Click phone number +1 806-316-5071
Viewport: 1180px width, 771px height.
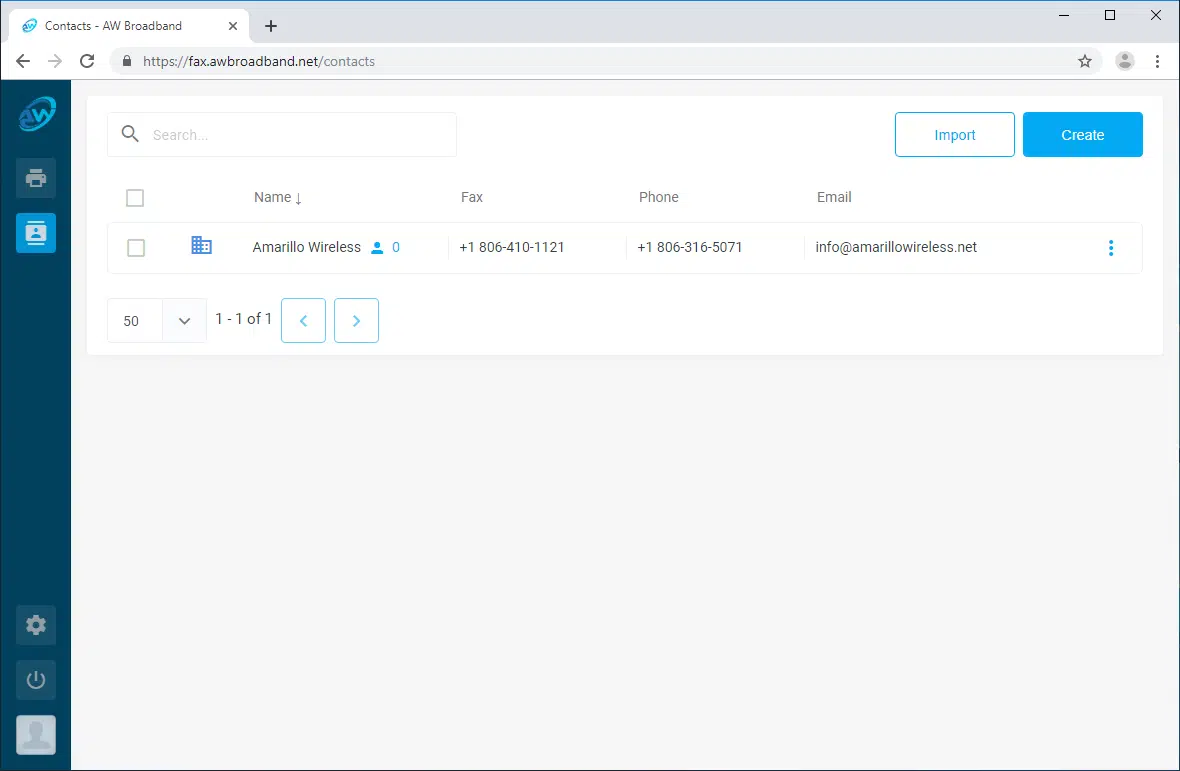(x=689, y=247)
